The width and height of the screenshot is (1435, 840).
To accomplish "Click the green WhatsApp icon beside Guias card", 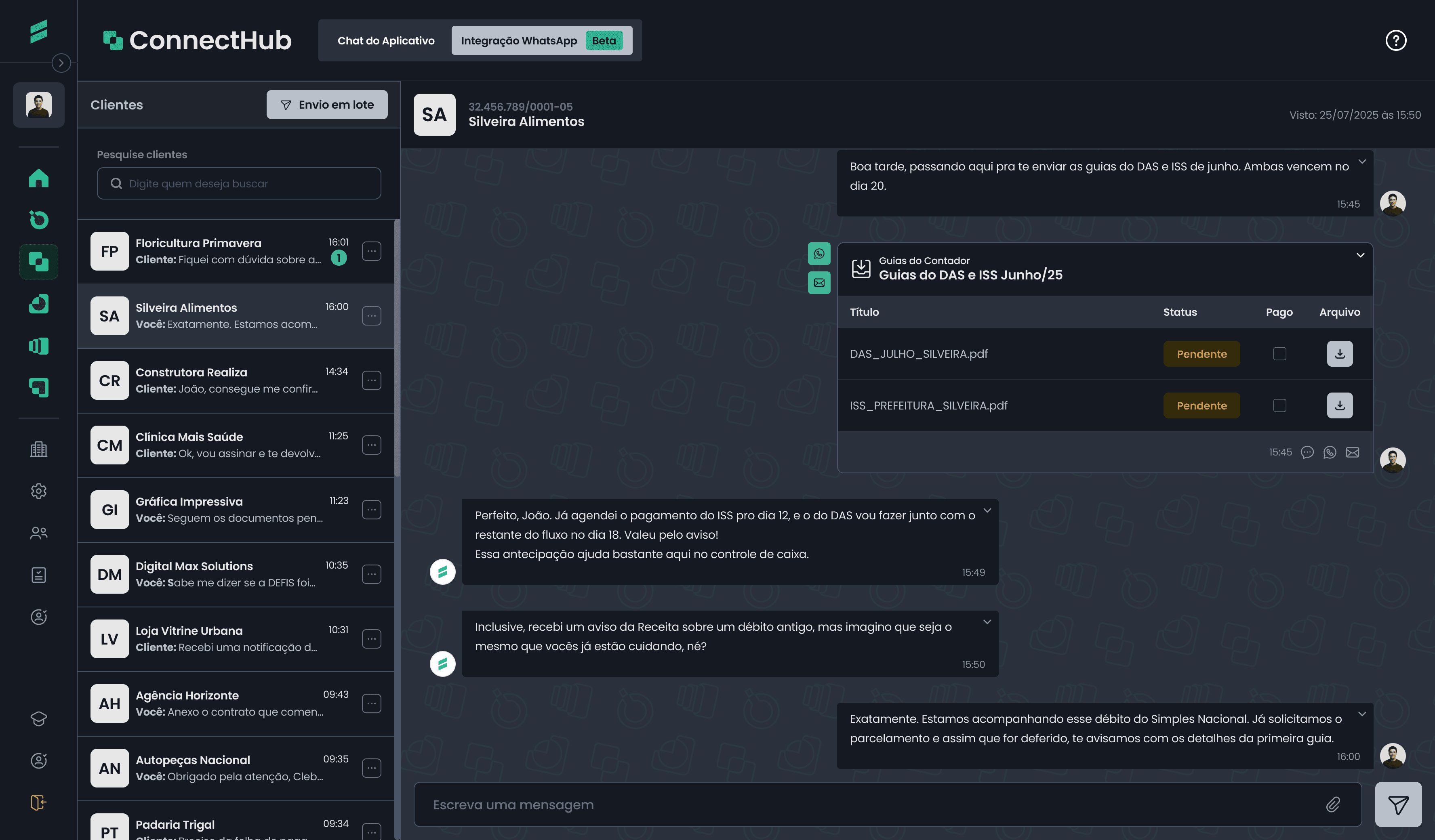I will coord(819,254).
